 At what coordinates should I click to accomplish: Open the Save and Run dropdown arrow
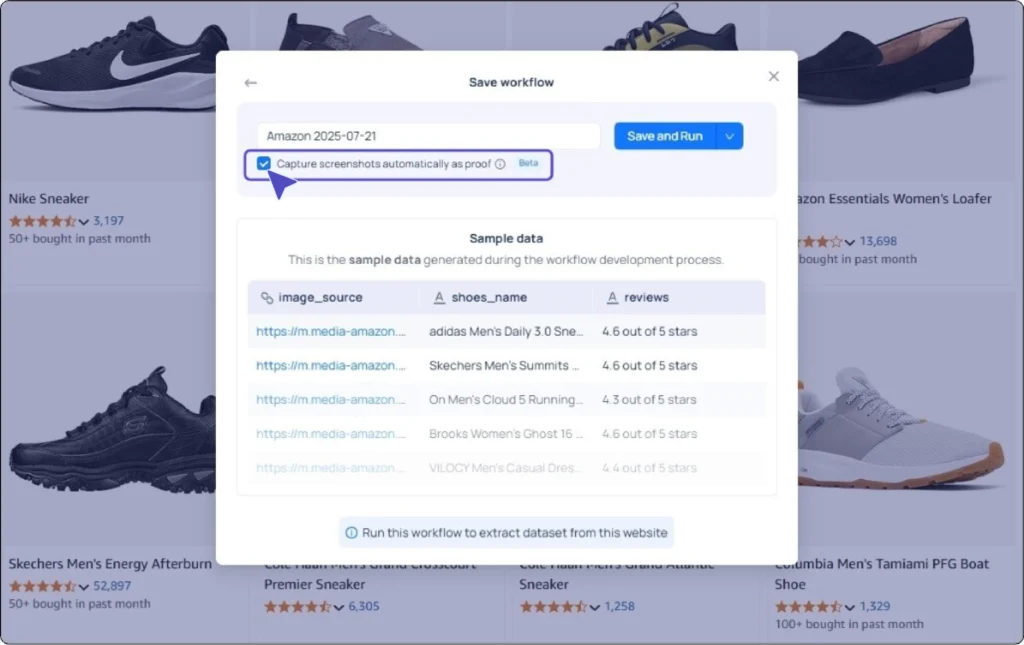pyautogui.click(x=729, y=136)
